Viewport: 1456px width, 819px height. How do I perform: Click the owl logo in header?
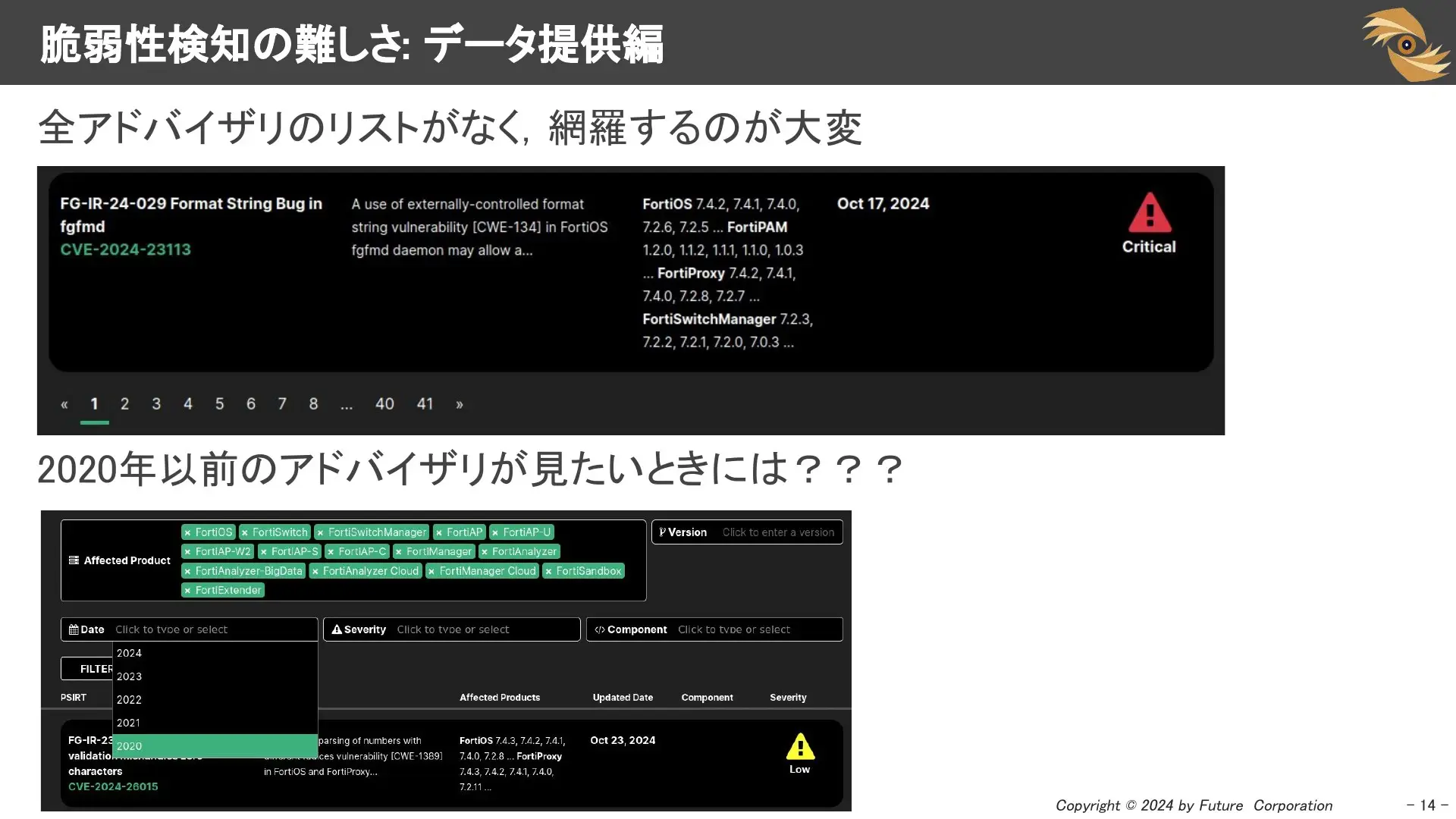(1405, 44)
